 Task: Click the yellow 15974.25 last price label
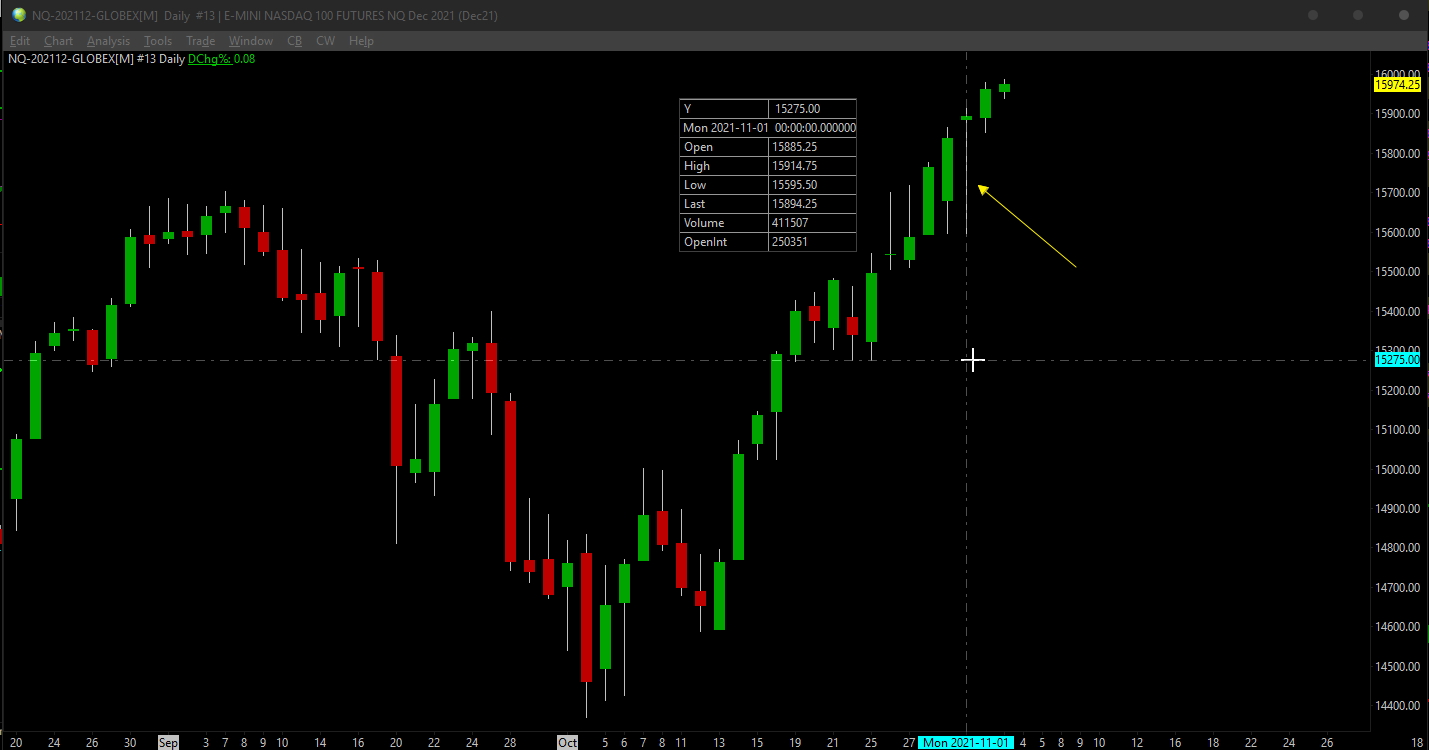[x=1397, y=85]
